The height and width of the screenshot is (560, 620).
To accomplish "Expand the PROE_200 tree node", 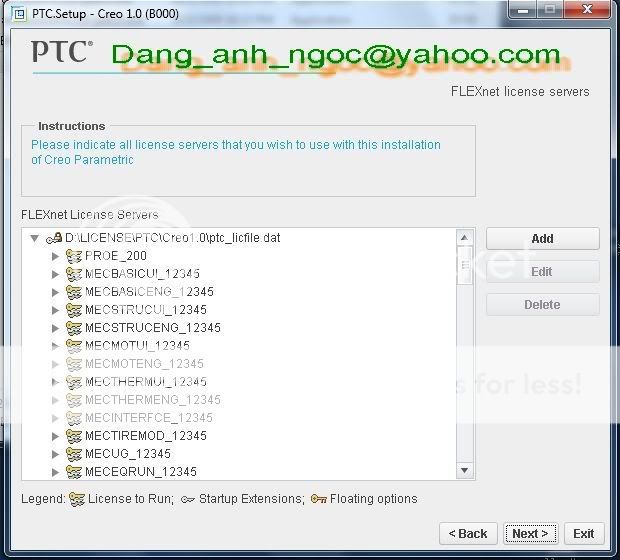I will pos(56,256).
